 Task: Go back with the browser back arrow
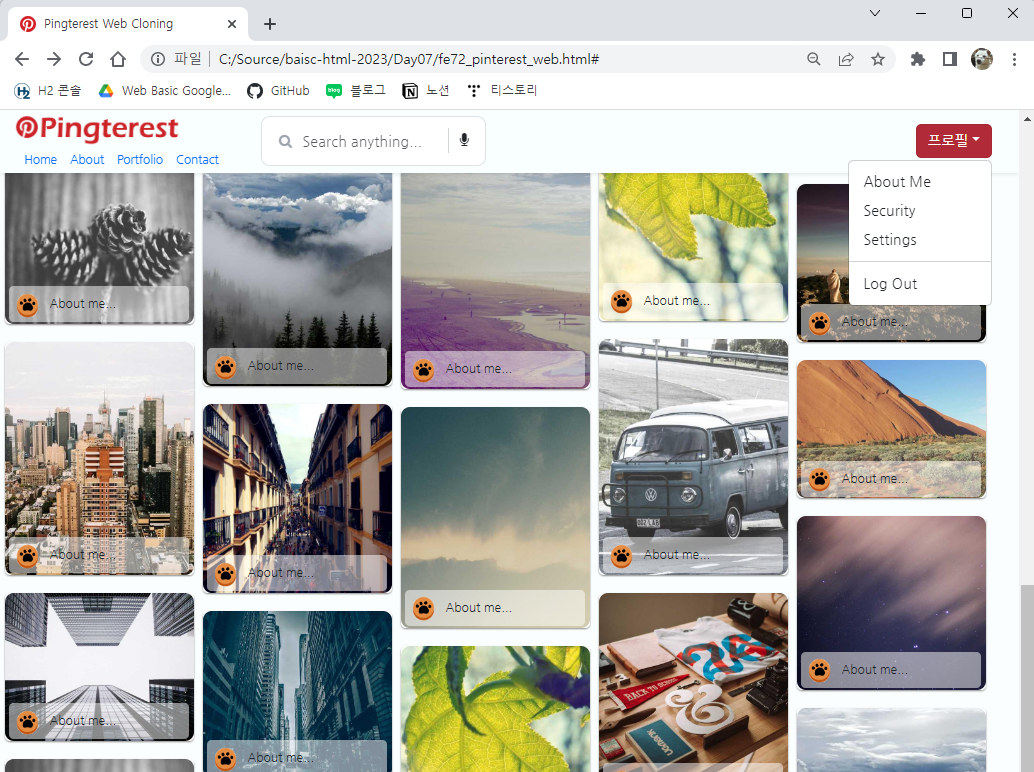[x=22, y=59]
